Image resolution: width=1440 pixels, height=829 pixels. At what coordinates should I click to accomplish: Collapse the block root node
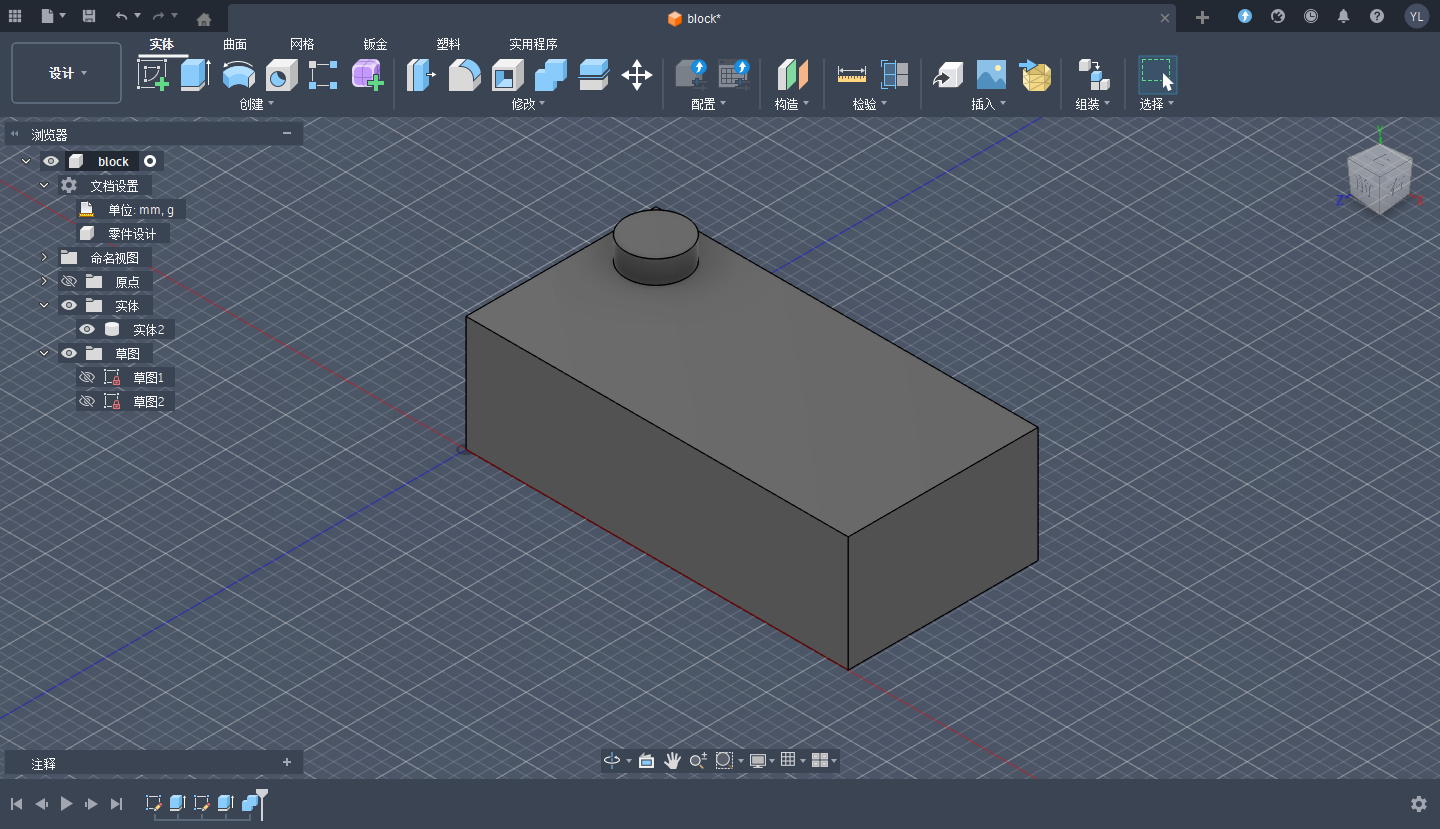pyautogui.click(x=26, y=161)
